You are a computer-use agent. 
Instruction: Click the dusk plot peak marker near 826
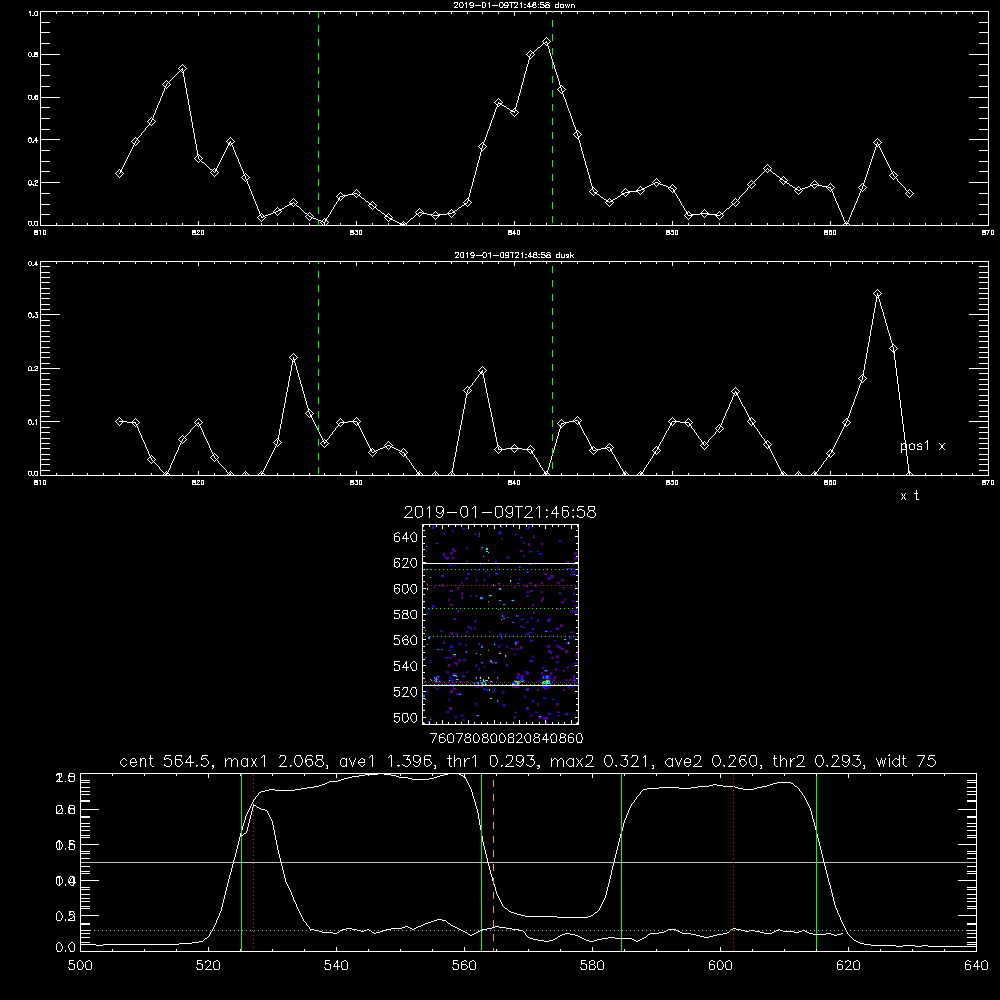point(293,358)
